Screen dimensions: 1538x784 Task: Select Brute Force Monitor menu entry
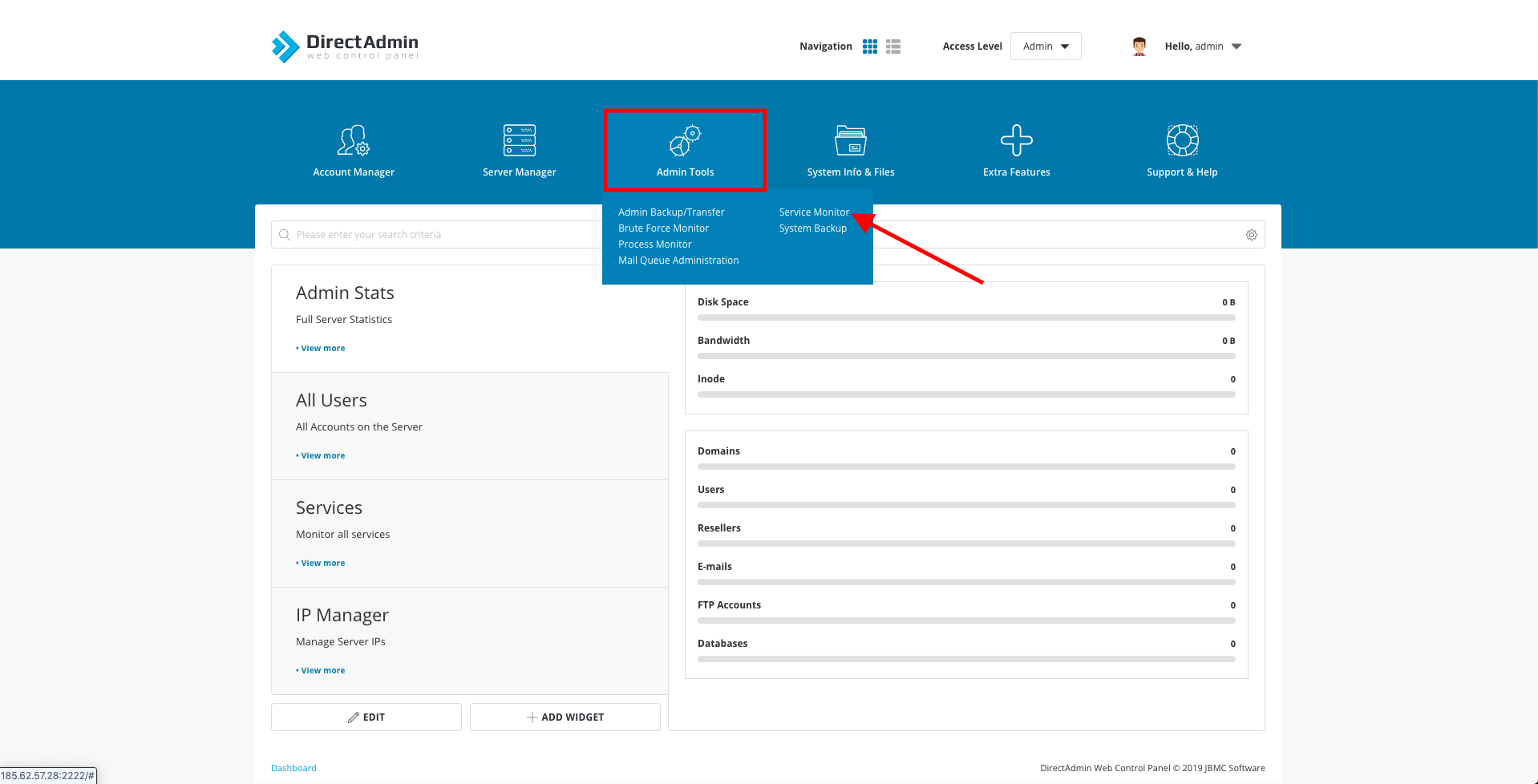(x=663, y=228)
